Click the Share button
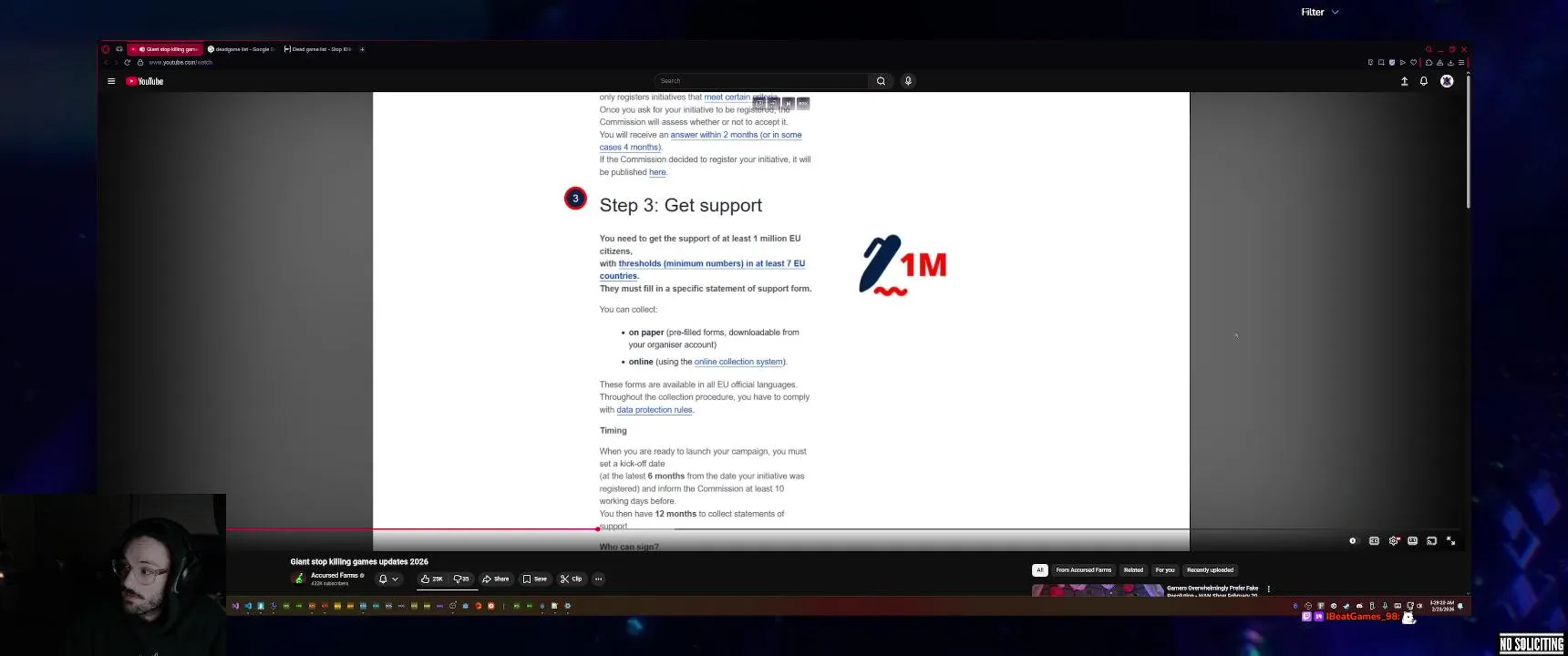The height and width of the screenshot is (656, 1568). [496, 579]
